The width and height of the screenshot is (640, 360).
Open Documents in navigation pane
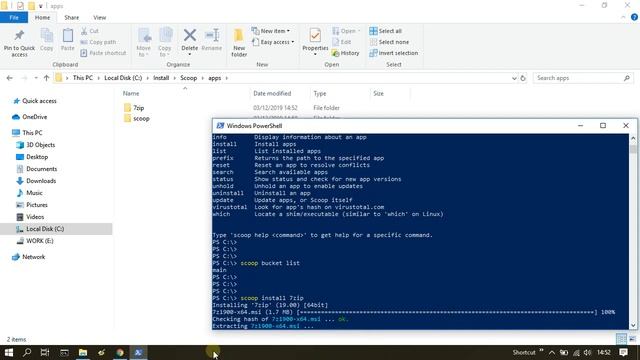(x=41, y=169)
